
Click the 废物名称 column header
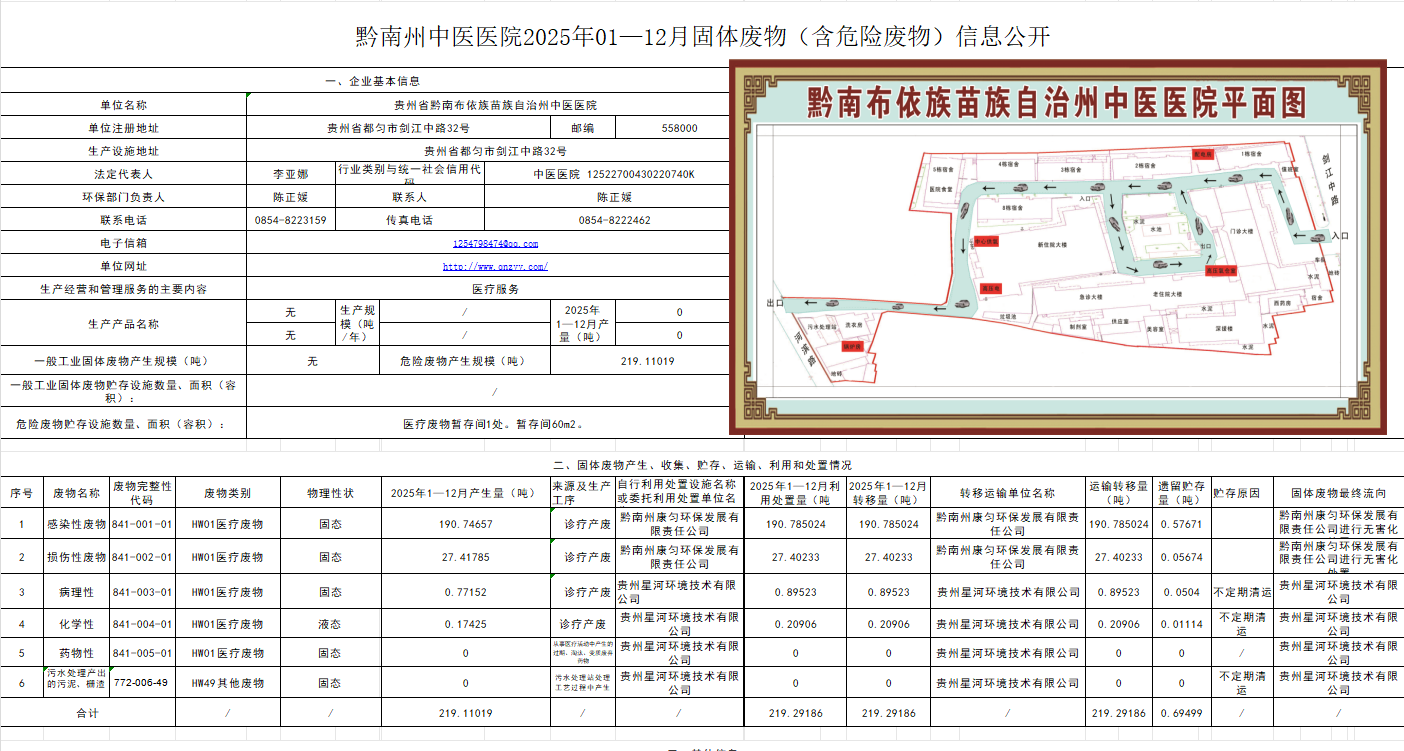76,493
